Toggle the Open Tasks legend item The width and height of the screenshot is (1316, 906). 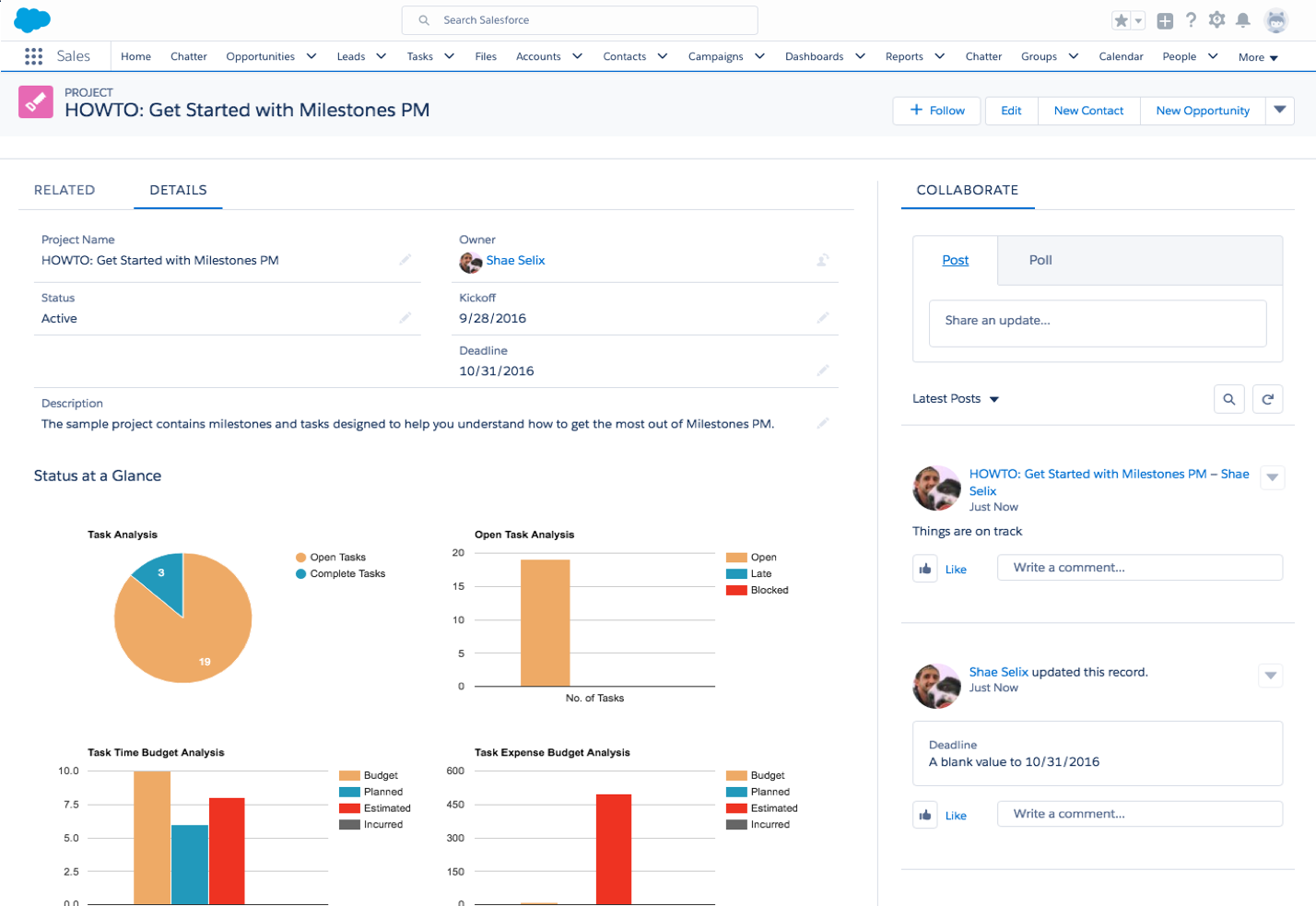[337, 558]
